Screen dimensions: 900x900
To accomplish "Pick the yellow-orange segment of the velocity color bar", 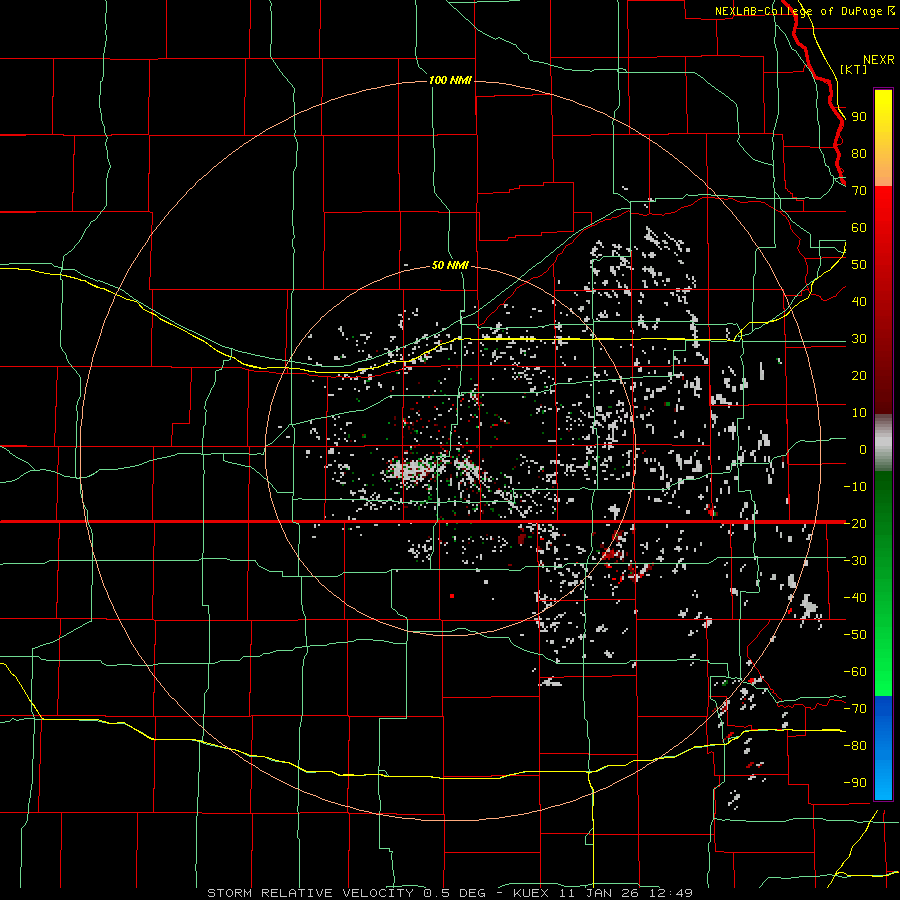I will point(883,138).
